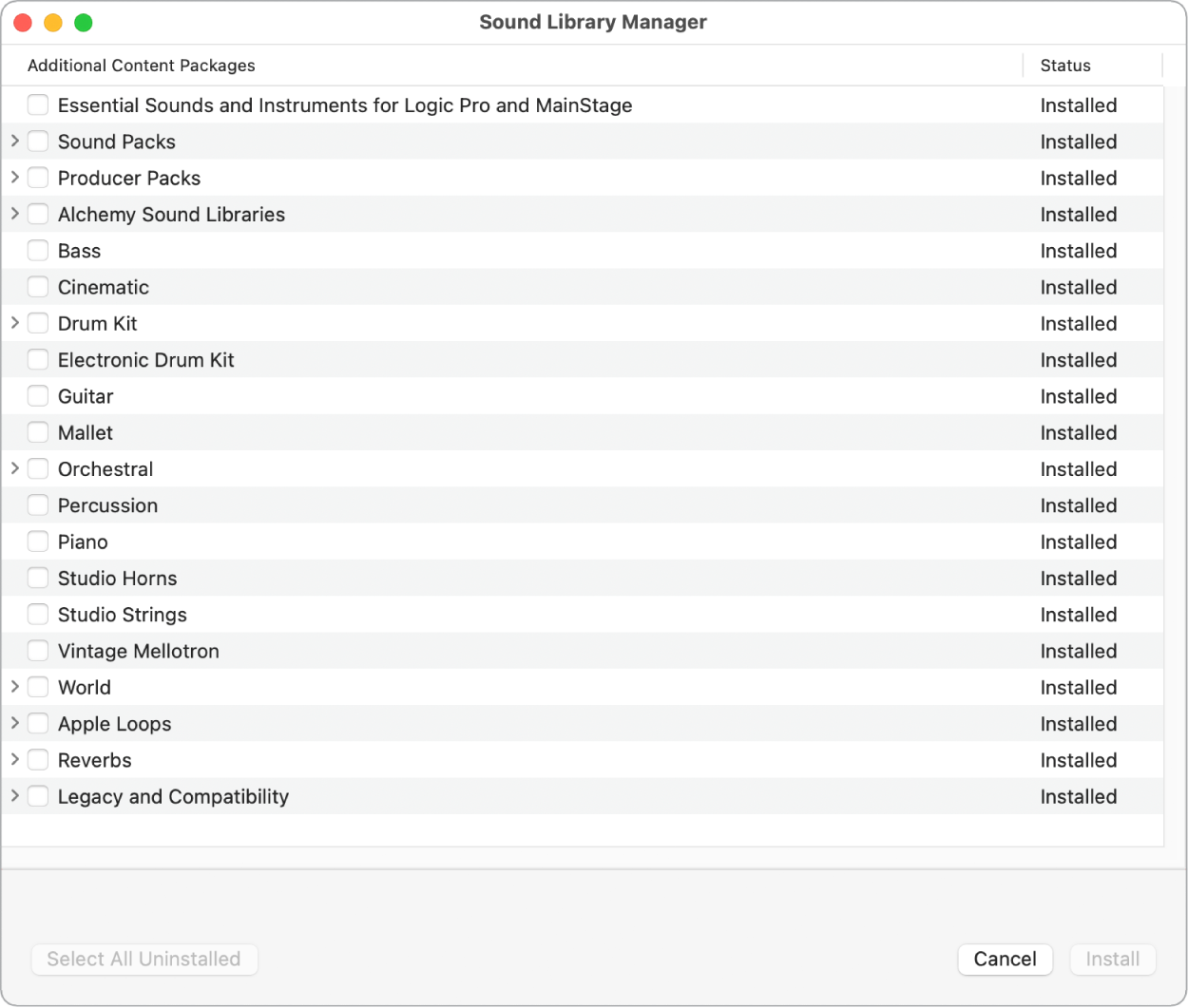Click the "Apple Loops" row label
This screenshot has width=1188, height=1008.
(115, 724)
